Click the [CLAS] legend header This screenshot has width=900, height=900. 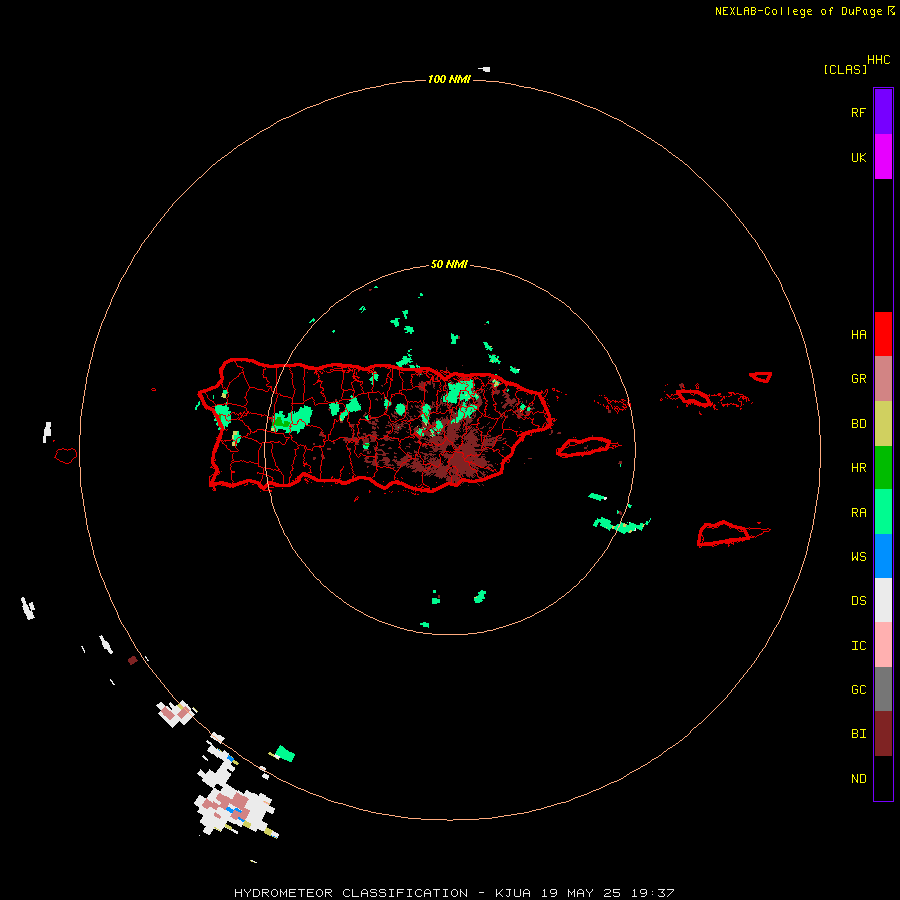tap(845, 69)
